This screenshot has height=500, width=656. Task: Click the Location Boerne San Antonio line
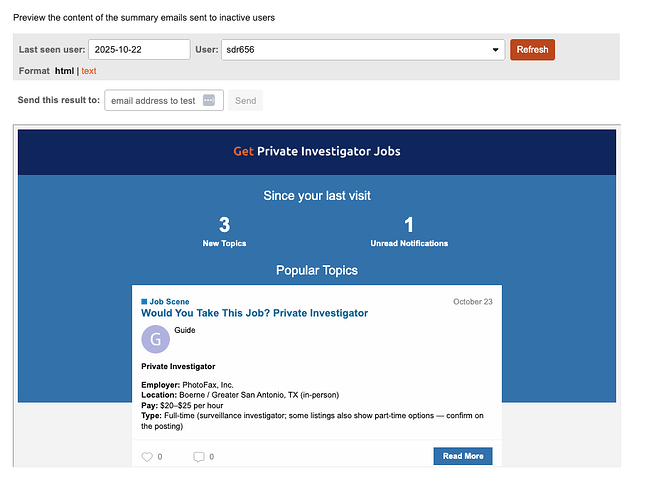[x=240, y=395]
